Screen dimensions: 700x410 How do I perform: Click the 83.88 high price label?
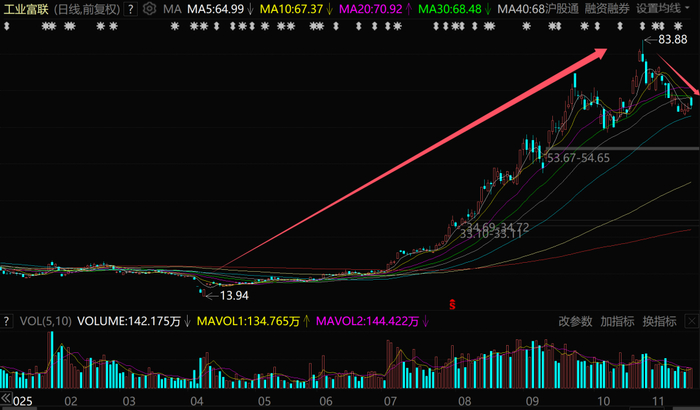[673, 40]
